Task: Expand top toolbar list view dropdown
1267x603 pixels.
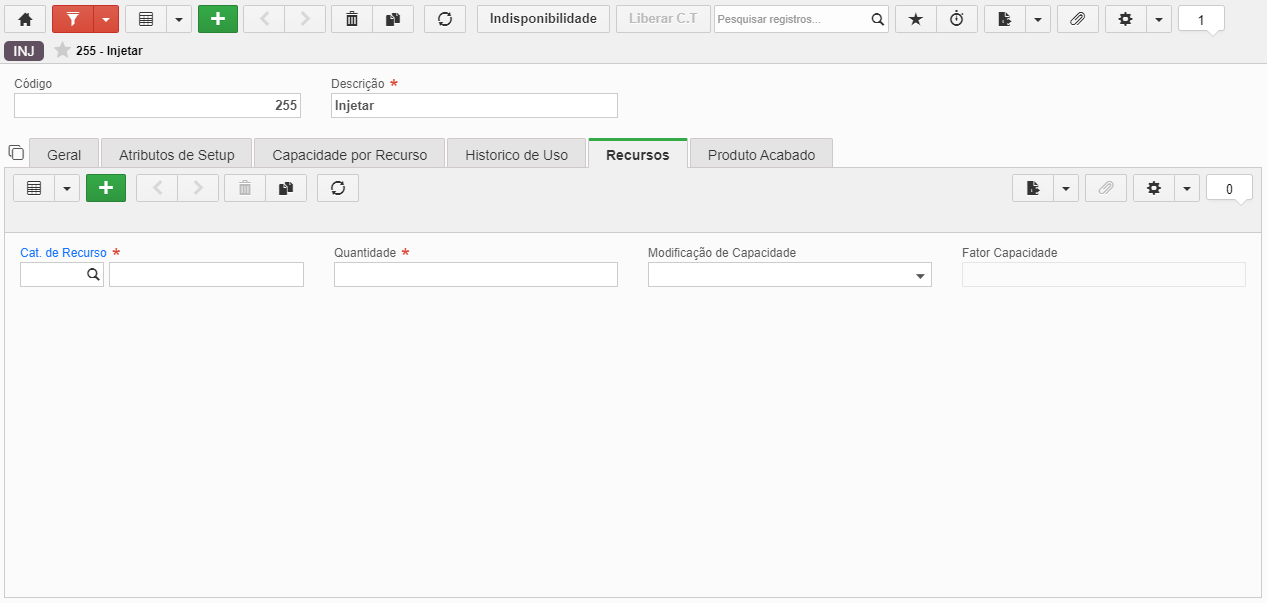Action: [x=178, y=19]
